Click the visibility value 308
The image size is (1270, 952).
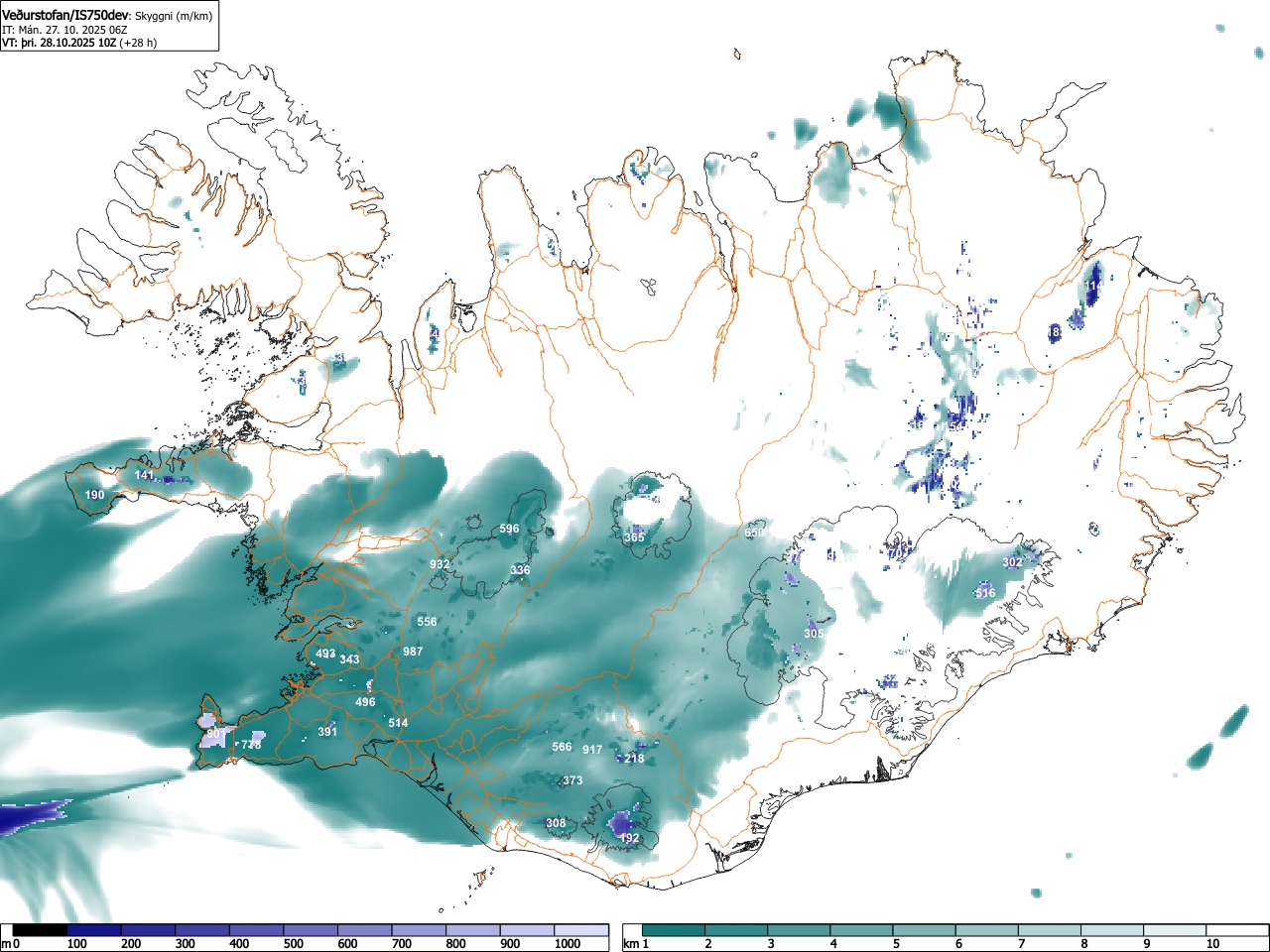[556, 823]
